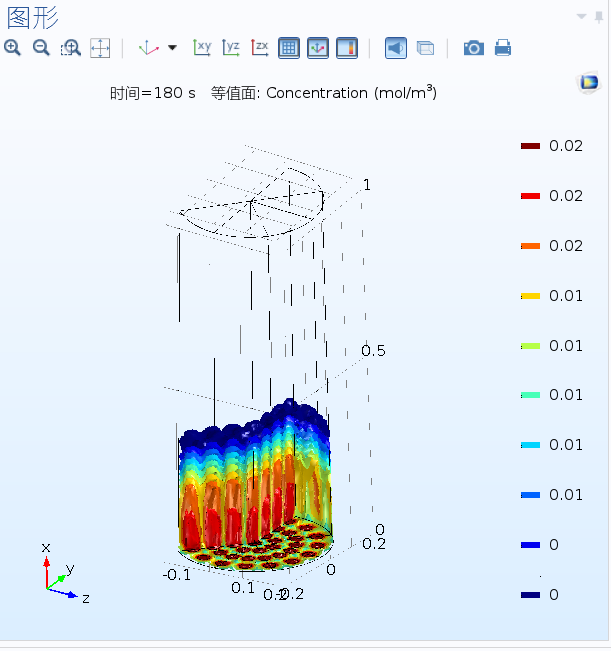This screenshot has width=611, height=651.
Task: Switch to the xy view
Action: [x=202, y=48]
